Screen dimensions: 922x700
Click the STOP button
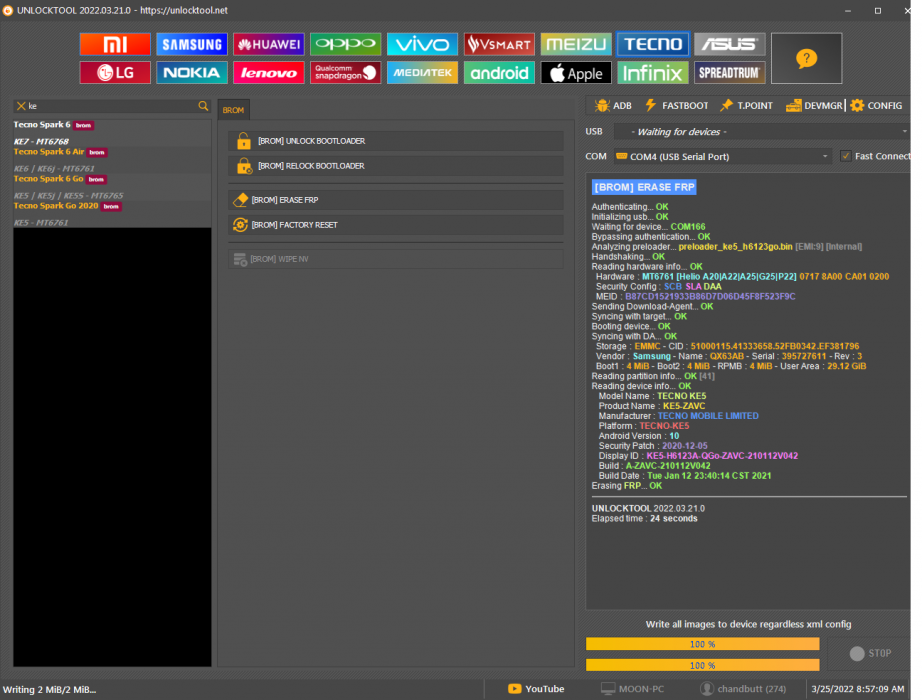870,654
